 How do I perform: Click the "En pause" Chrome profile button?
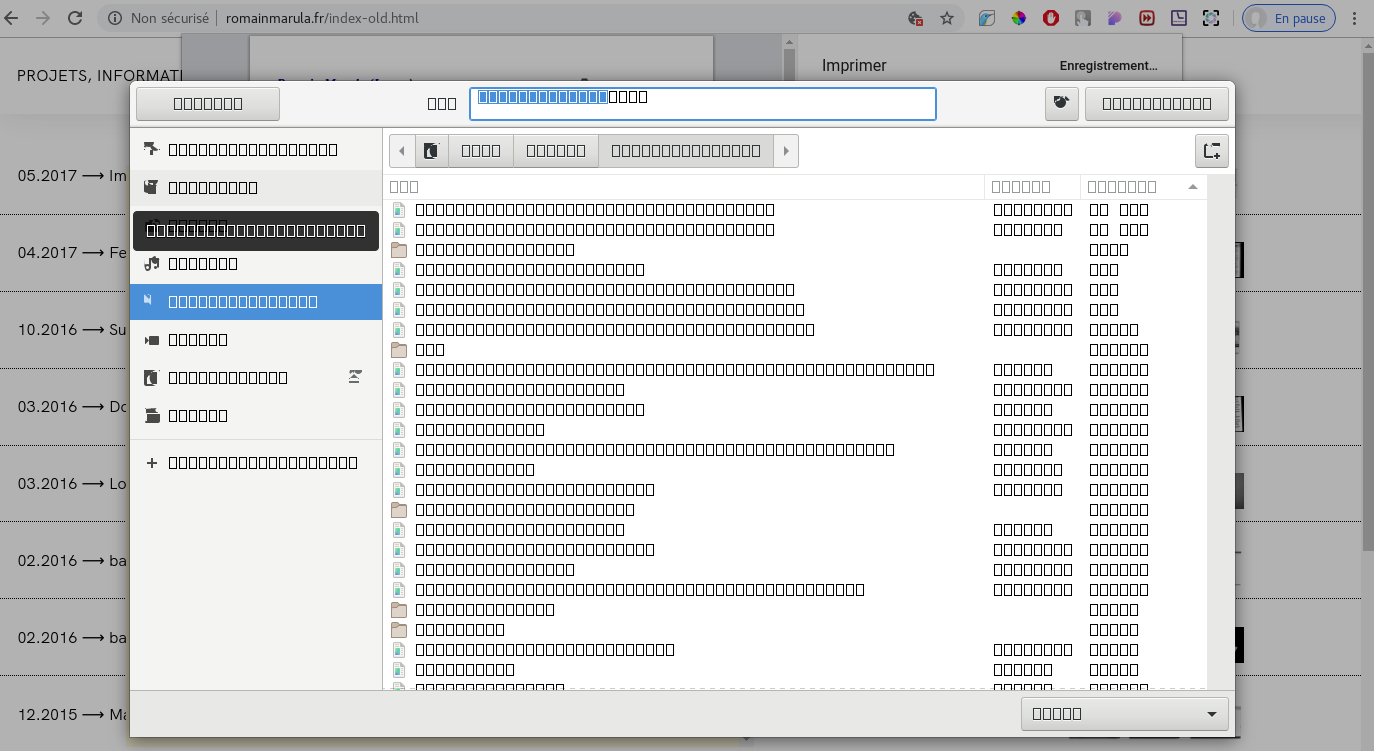click(1290, 18)
